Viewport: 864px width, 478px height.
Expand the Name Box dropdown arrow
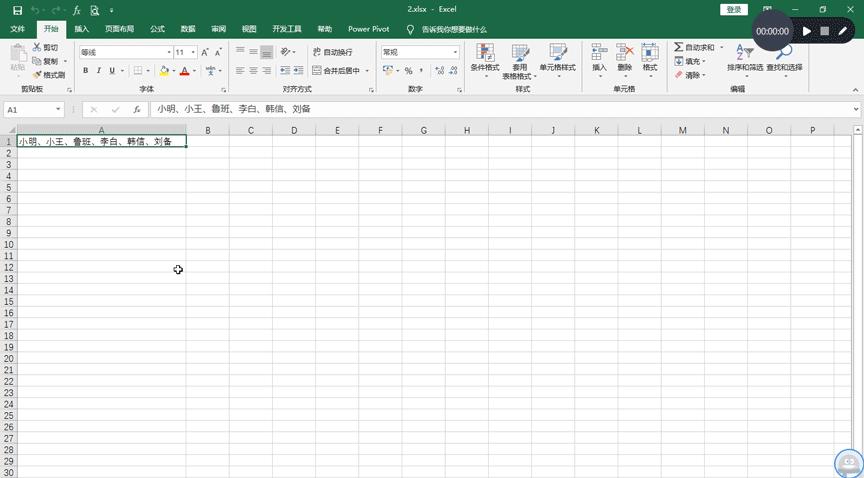59,109
